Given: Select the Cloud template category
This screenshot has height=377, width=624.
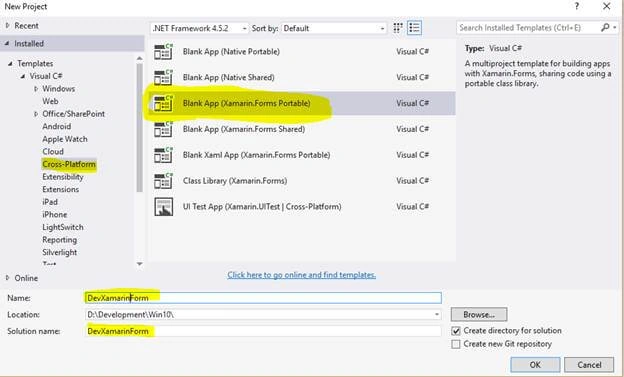Looking at the screenshot, I should pos(53,152).
